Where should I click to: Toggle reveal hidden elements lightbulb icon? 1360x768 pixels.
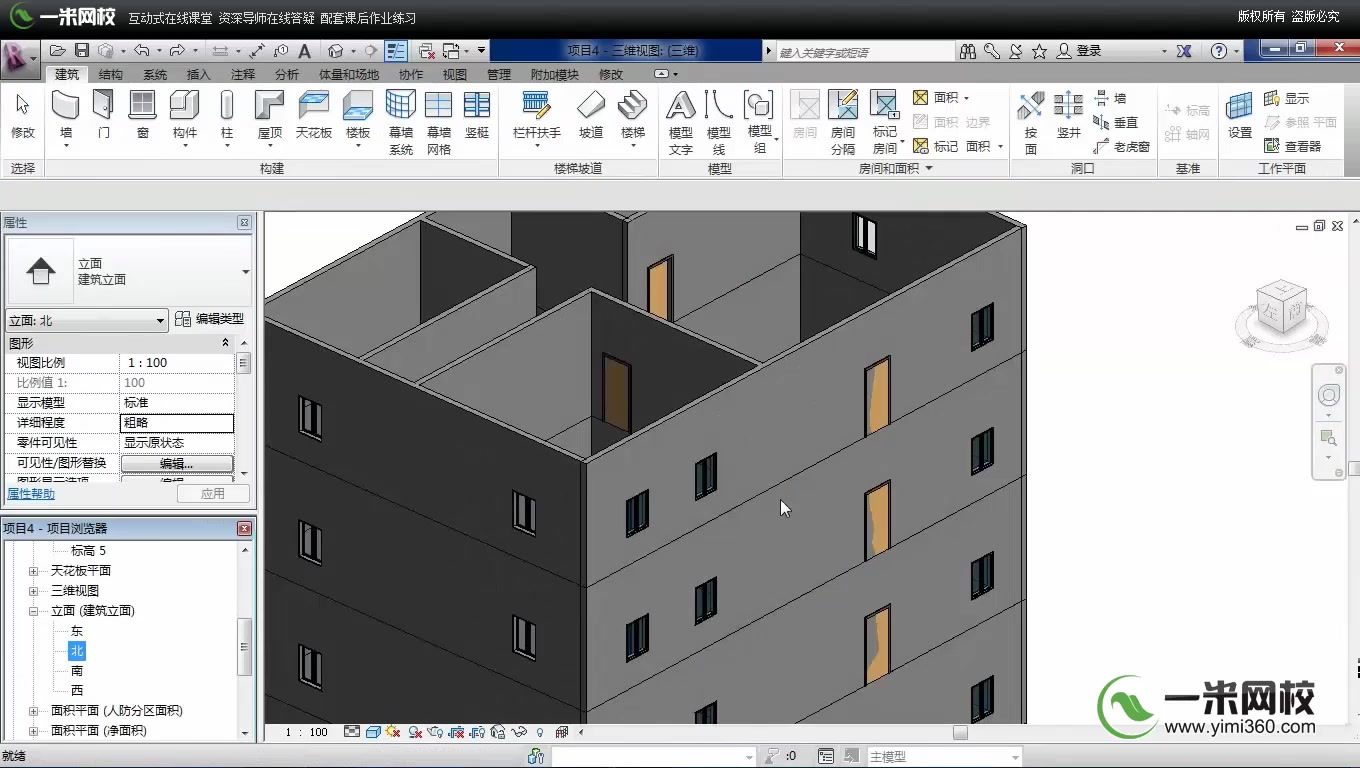[x=540, y=732]
